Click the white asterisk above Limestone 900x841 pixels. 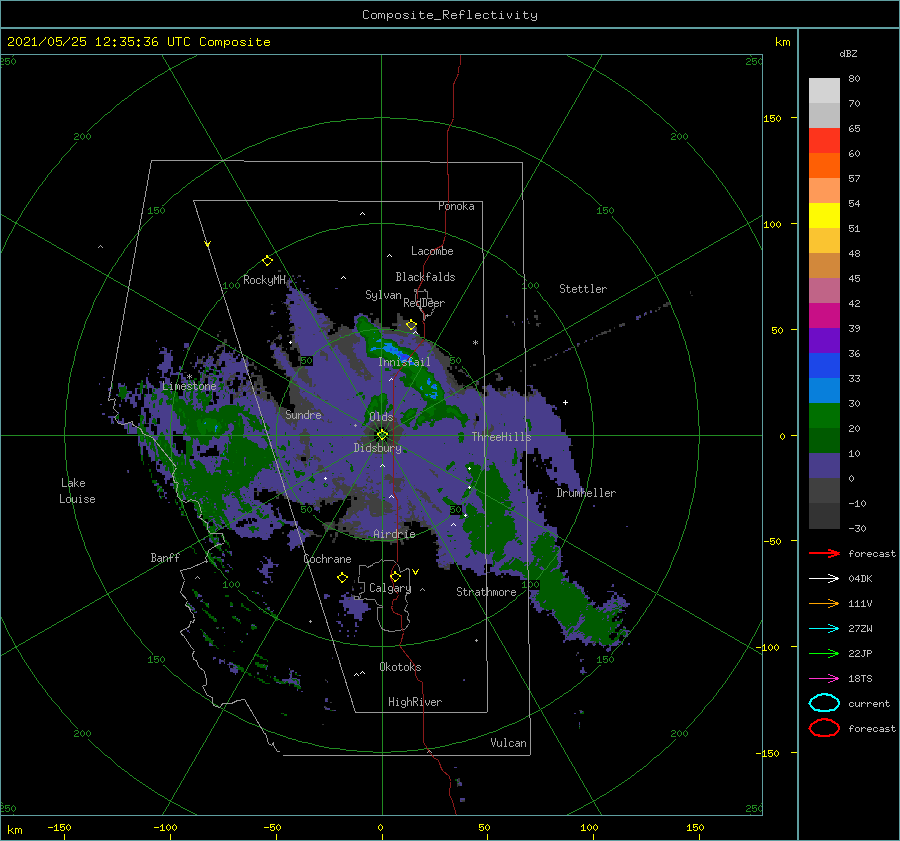(x=189, y=377)
